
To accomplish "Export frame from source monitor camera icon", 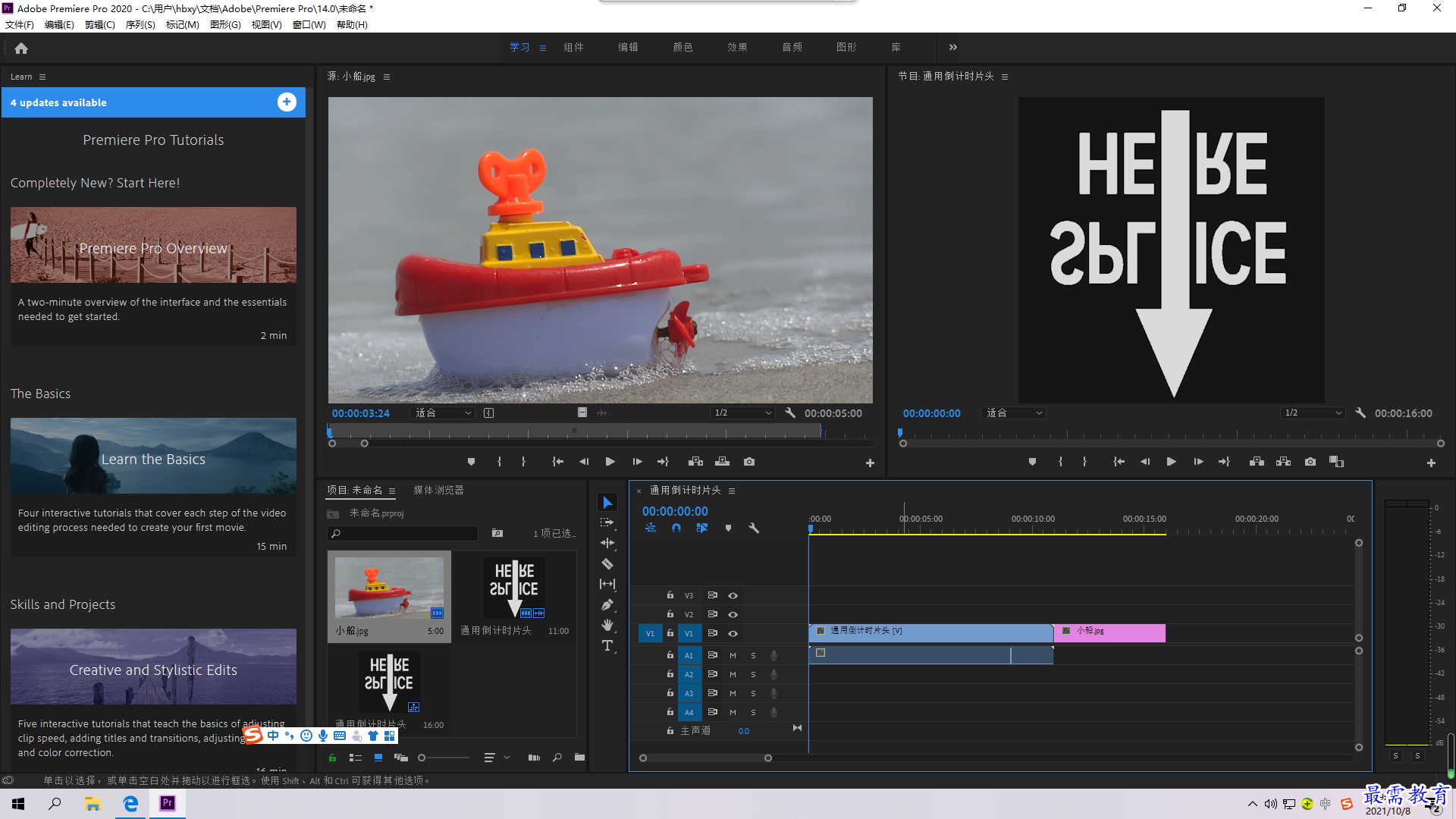I will pos(749,462).
